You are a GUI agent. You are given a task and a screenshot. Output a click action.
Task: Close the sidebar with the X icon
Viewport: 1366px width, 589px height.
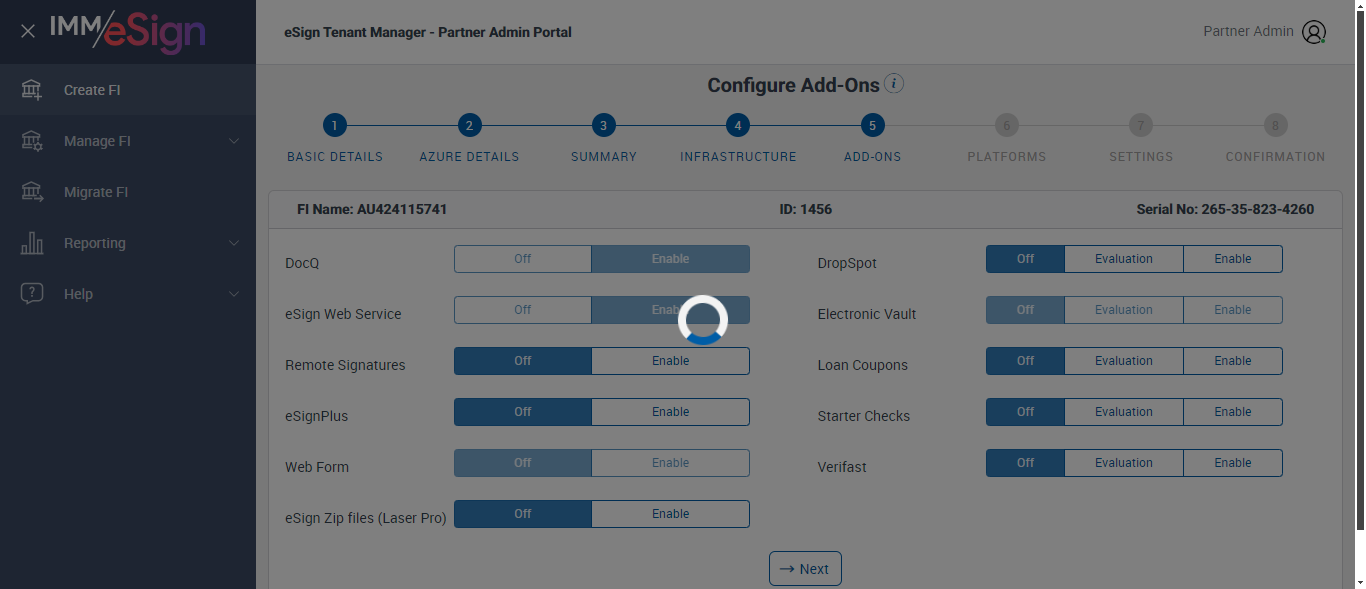pos(28,31)
